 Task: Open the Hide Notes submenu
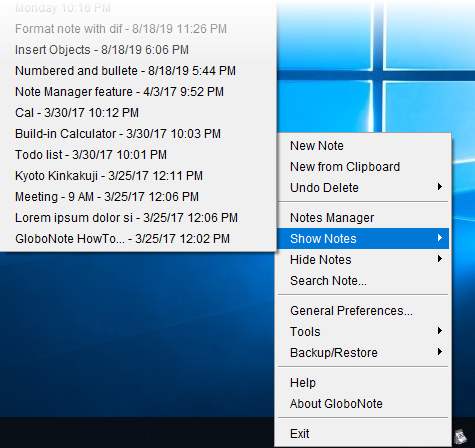click(x=363, y=260)
